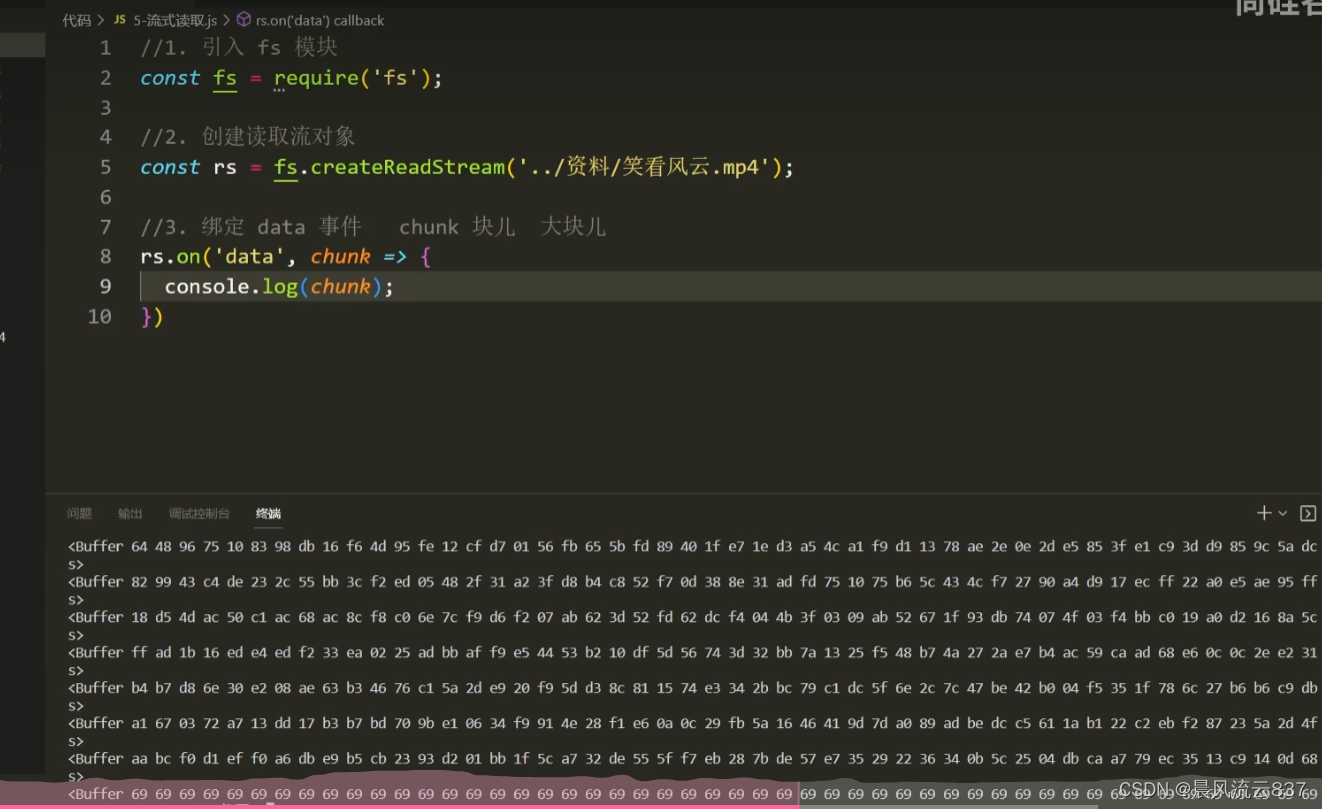Viewport: 1322px width, 809px height.
Task: Click createReadStream on line 5
Action: [408, 167]
